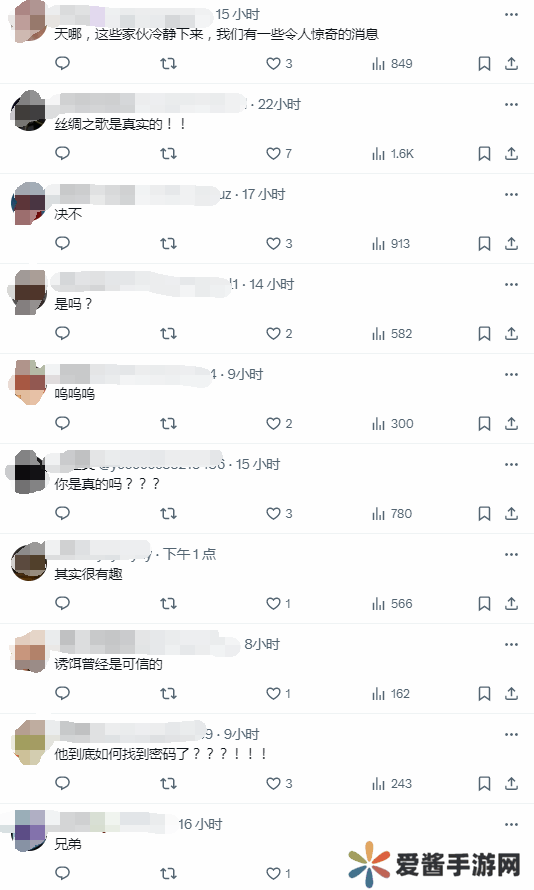Share the comment with 849 views

pyautogui.click(x=511, y=64)
